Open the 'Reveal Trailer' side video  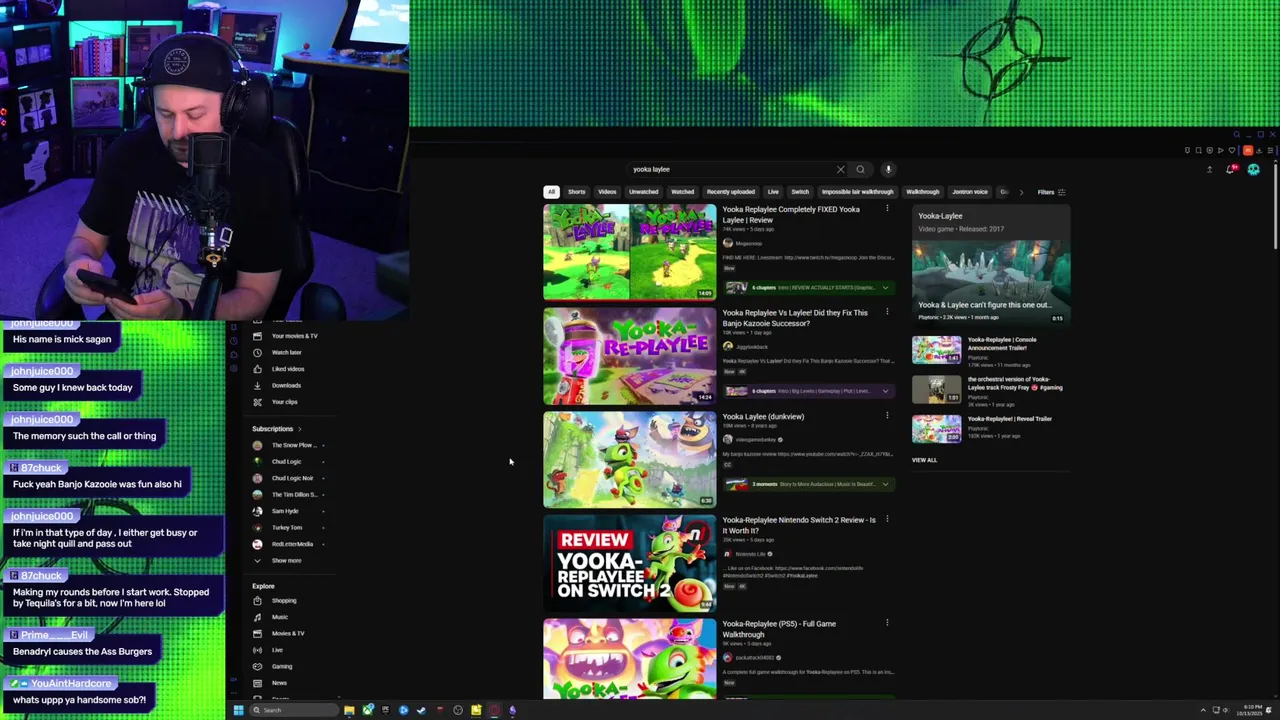pos(1010,419)
